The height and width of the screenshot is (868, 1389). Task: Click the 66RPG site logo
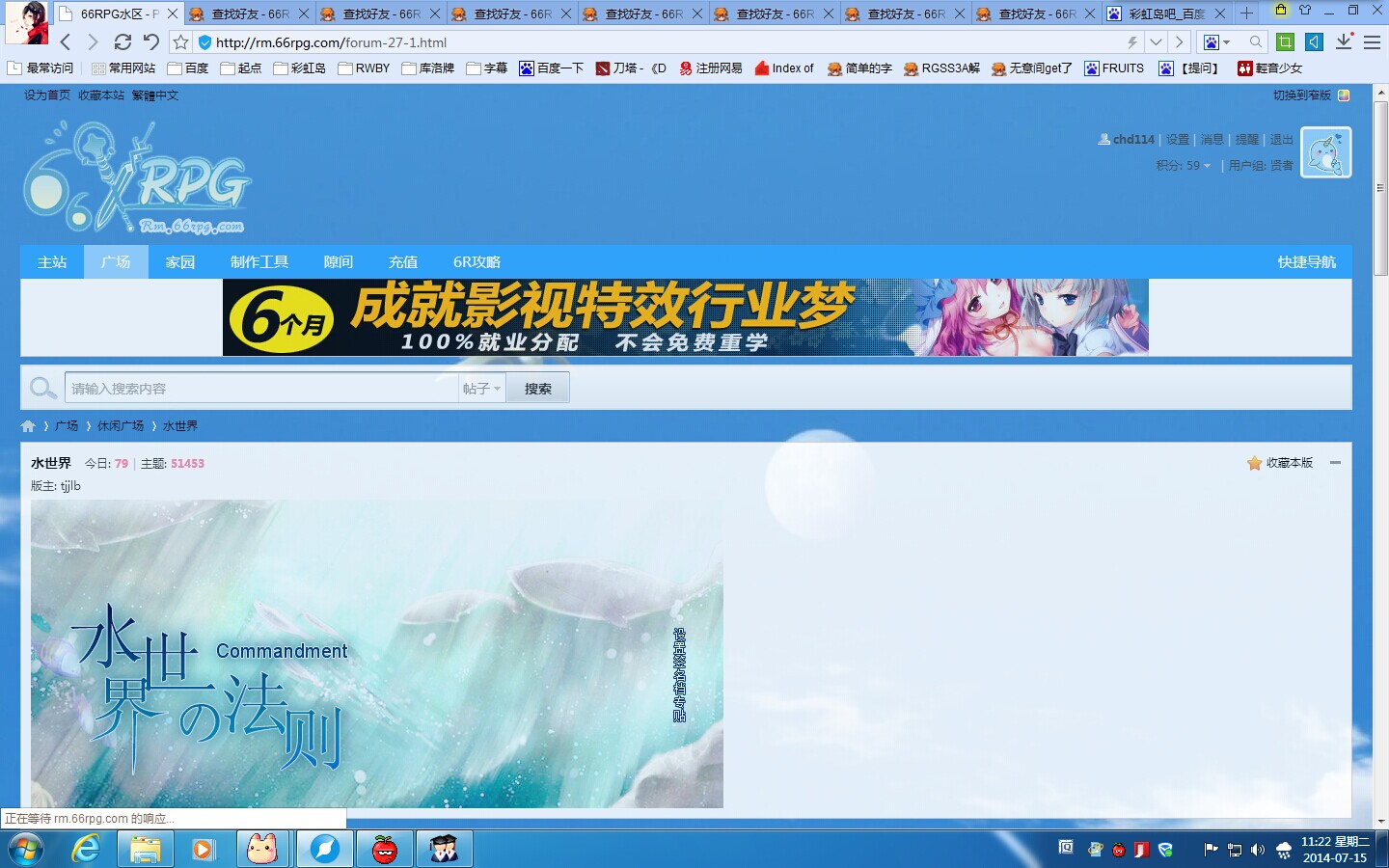136,178
